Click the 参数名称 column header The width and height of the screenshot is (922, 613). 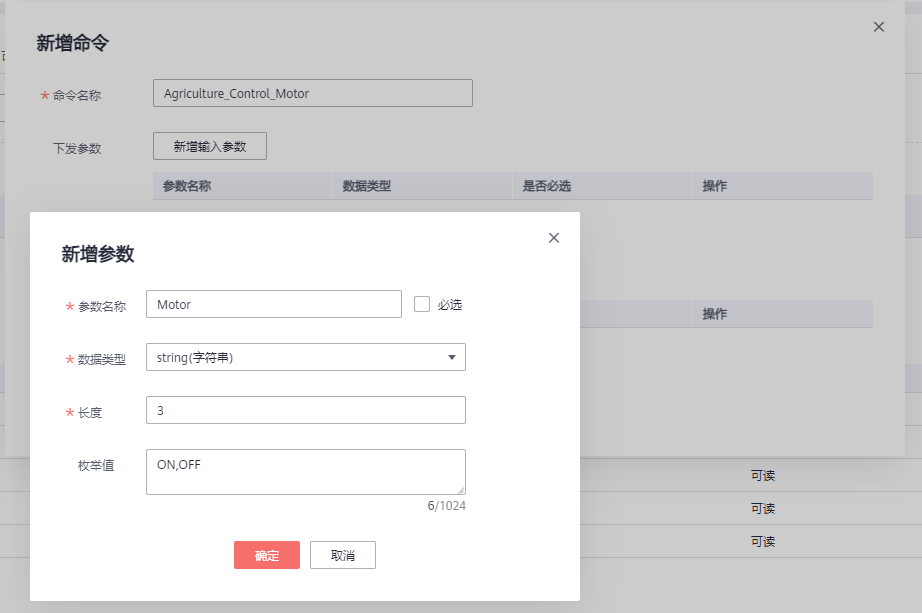coord(187,186)
